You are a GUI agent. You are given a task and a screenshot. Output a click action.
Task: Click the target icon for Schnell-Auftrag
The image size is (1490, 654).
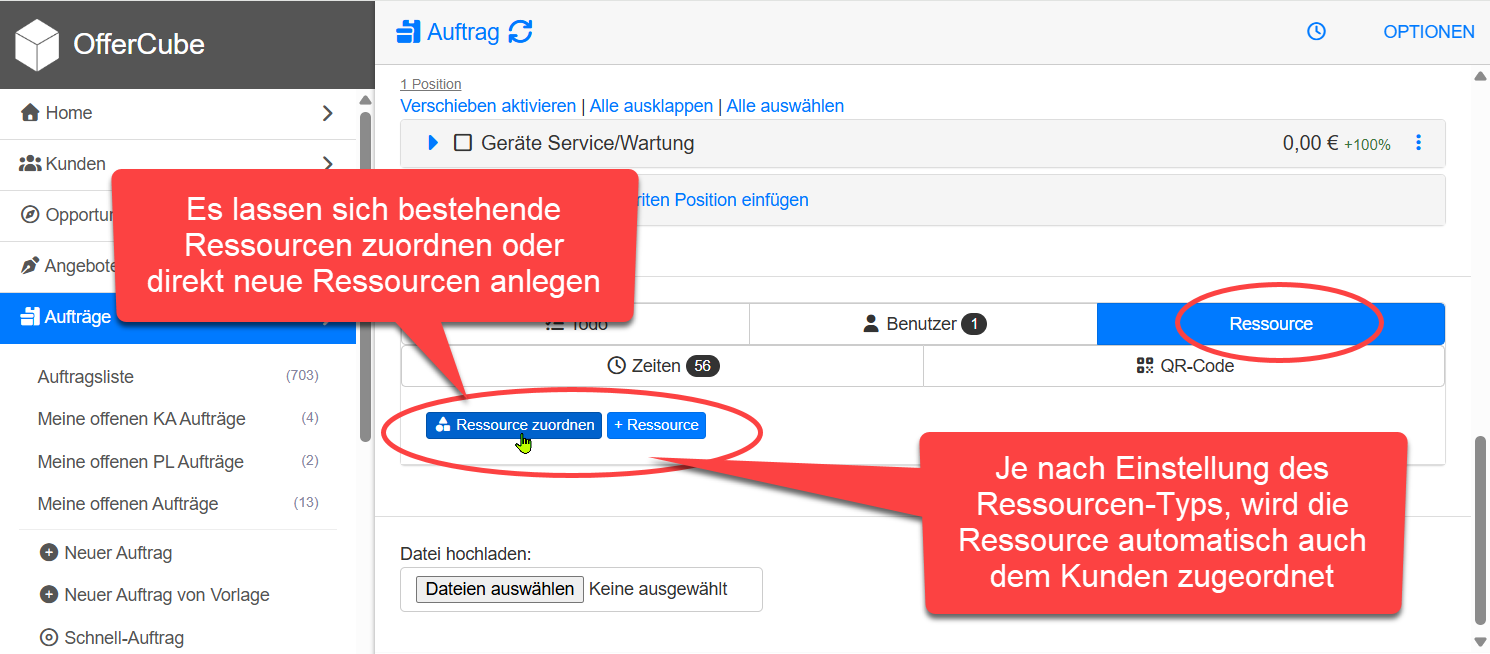48,637
